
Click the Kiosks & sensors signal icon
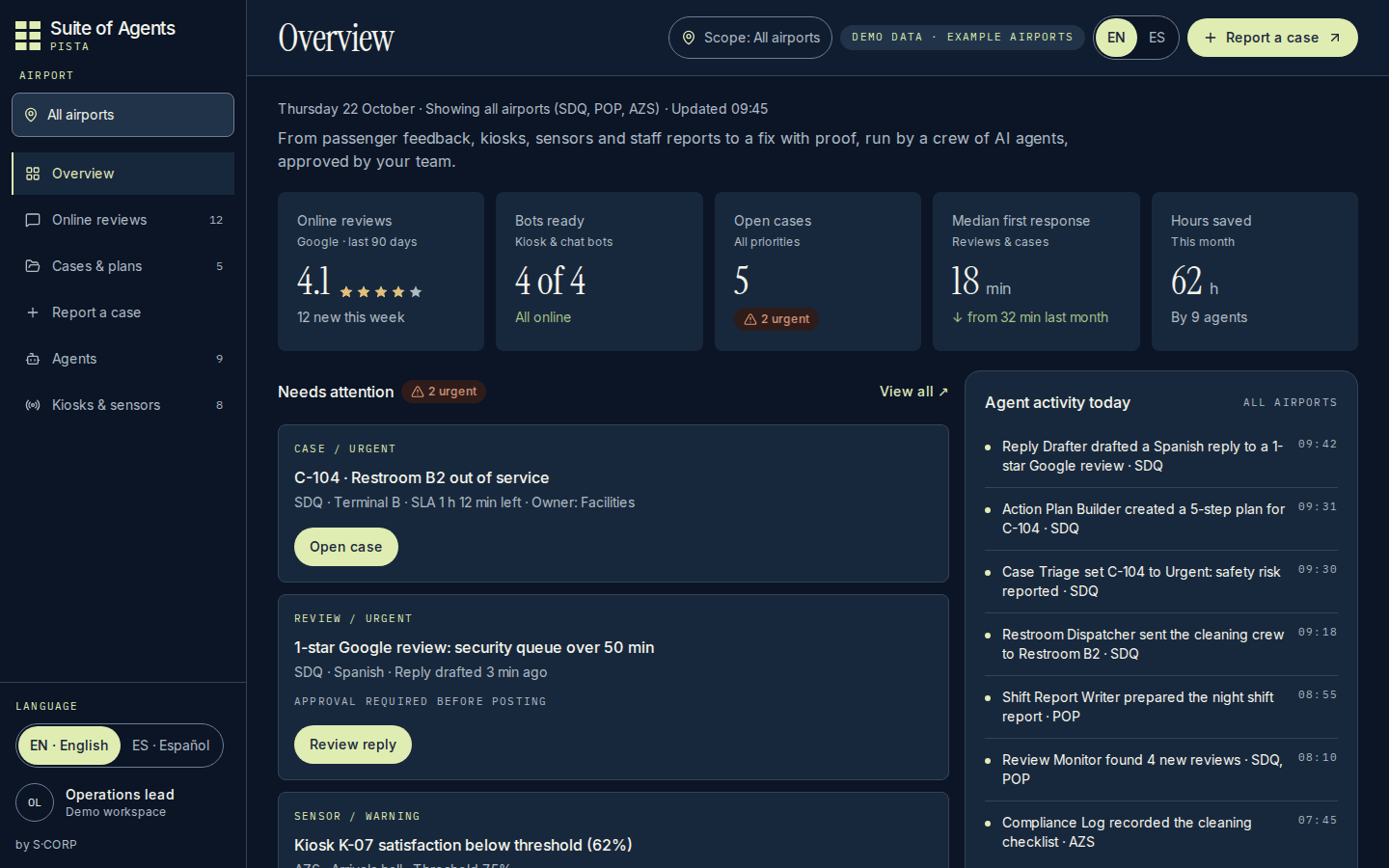pos(33,405)
